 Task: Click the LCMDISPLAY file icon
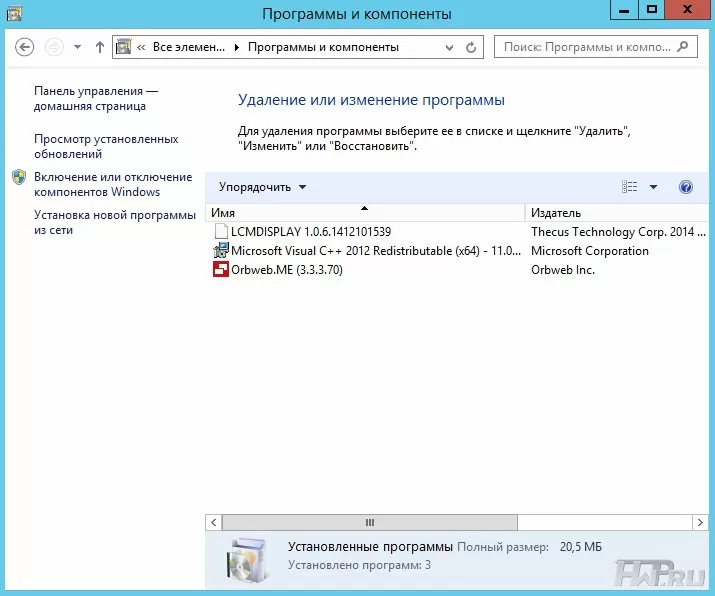pos(221,231)
